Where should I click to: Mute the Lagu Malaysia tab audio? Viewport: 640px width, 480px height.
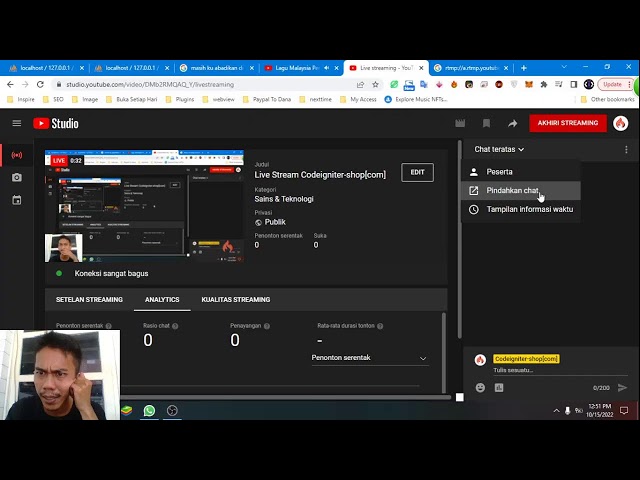[x=327, y=68]
